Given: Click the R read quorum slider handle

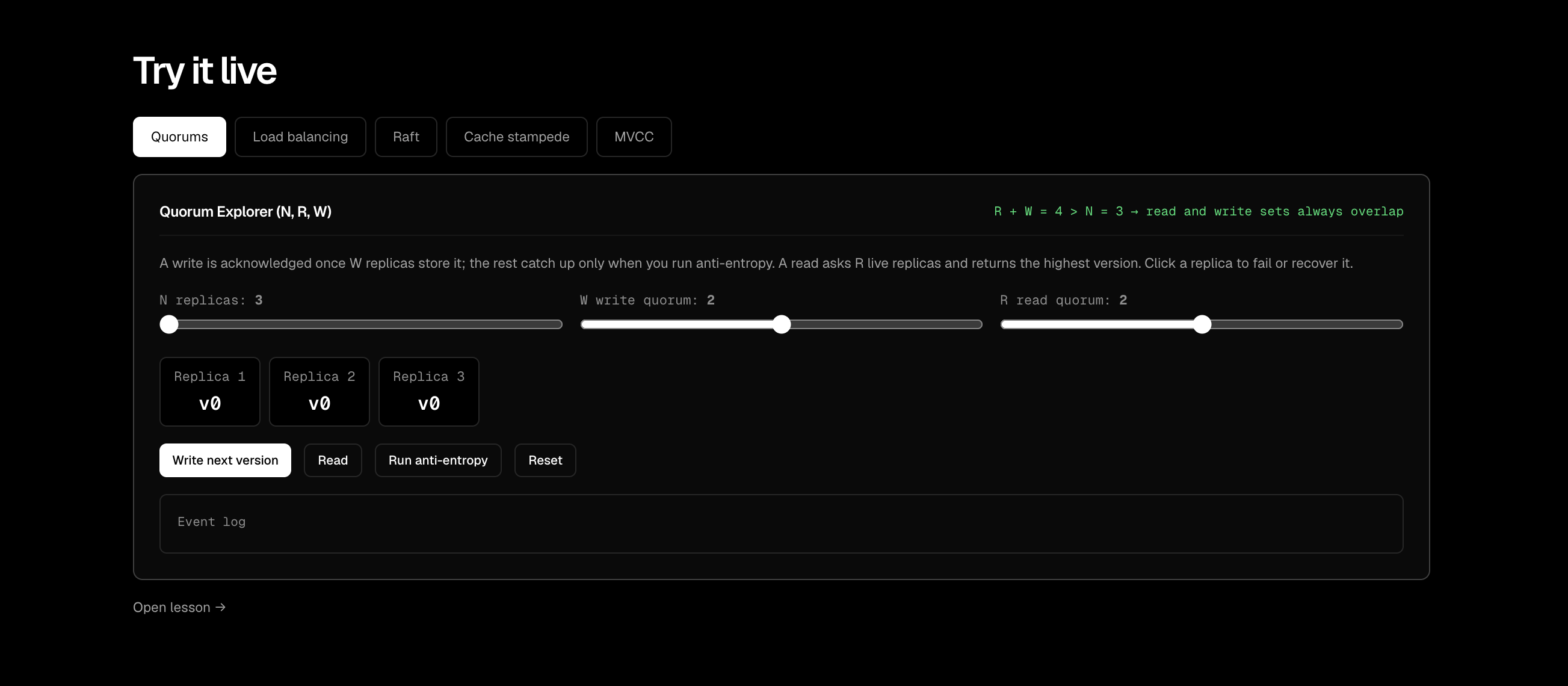Looking at the screenshot, I should pyautogui.click(x=1202, y=324).
